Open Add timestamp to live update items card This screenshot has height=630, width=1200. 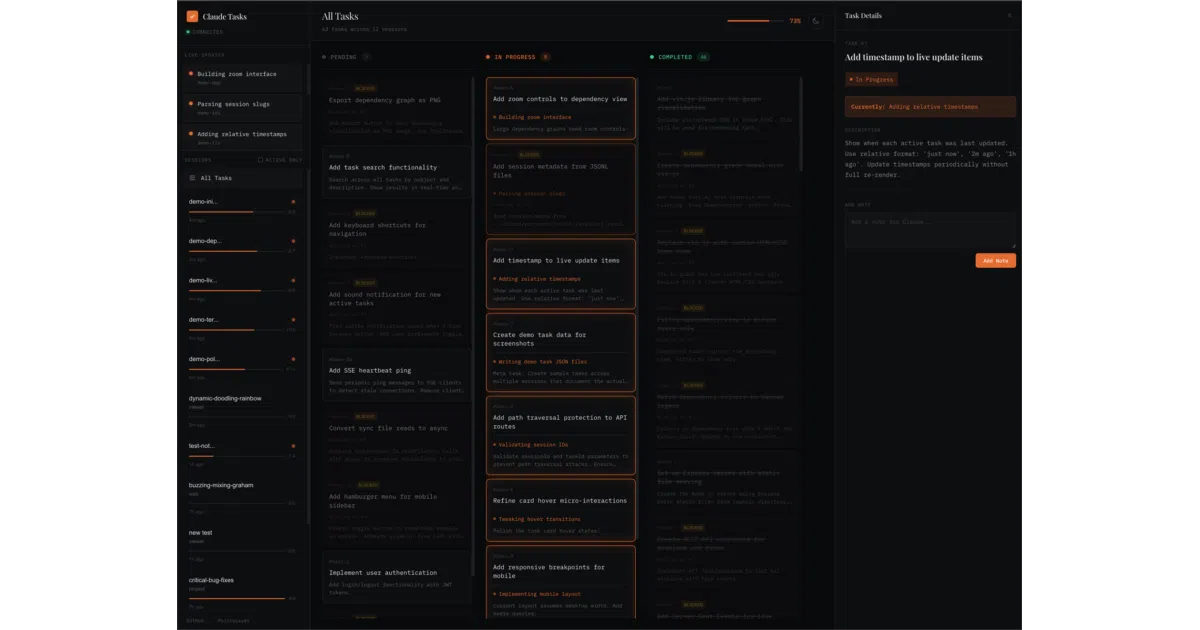(560, 272)
